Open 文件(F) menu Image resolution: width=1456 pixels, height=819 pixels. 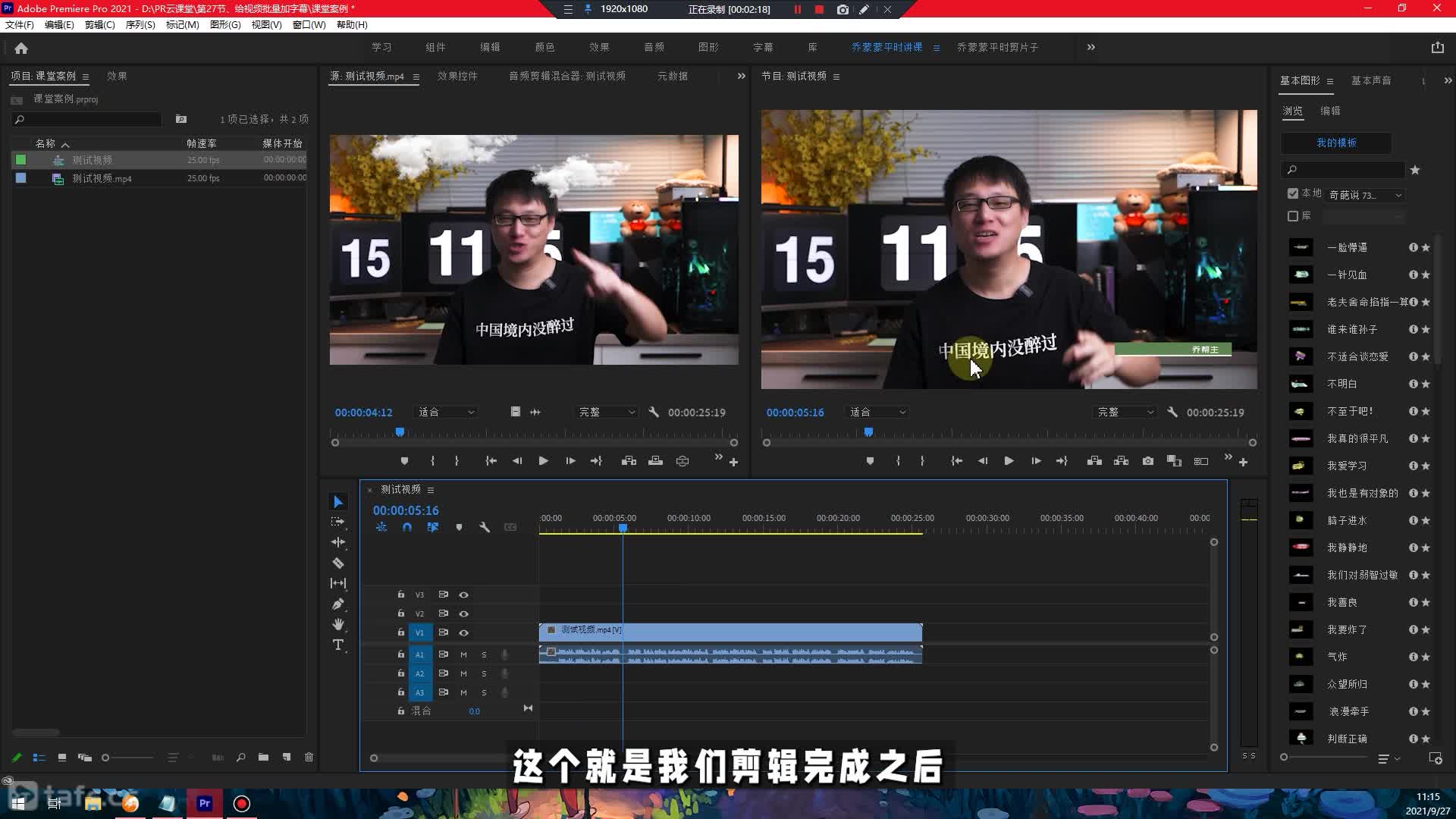click(20, 25)
